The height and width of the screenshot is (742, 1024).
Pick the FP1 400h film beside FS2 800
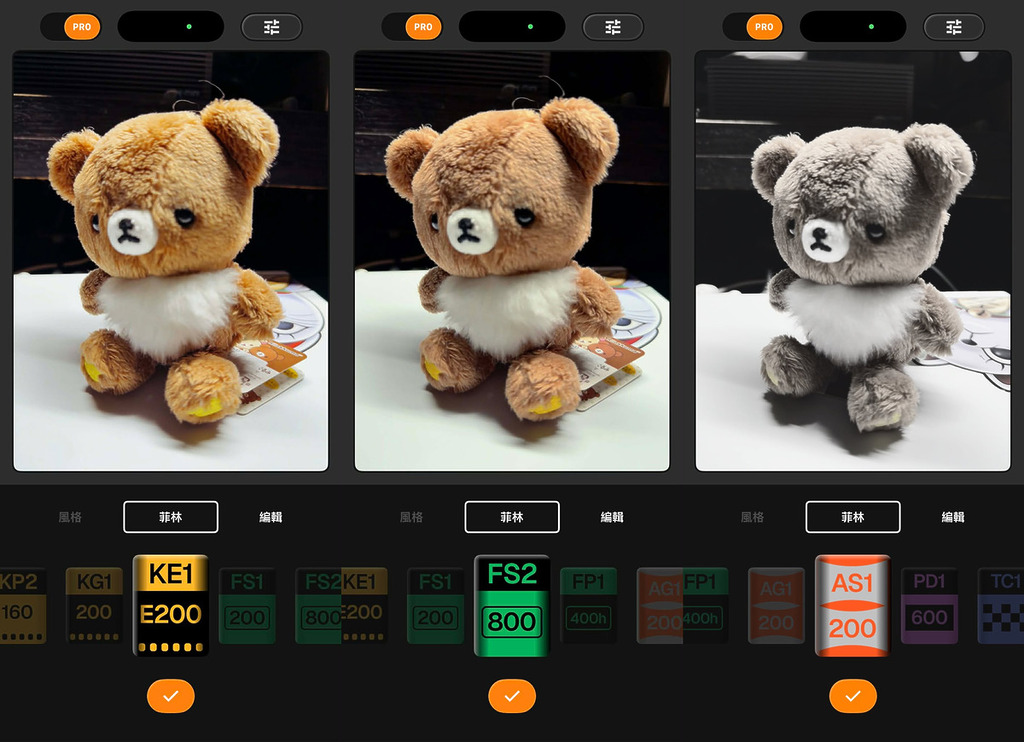click(588, 605)
